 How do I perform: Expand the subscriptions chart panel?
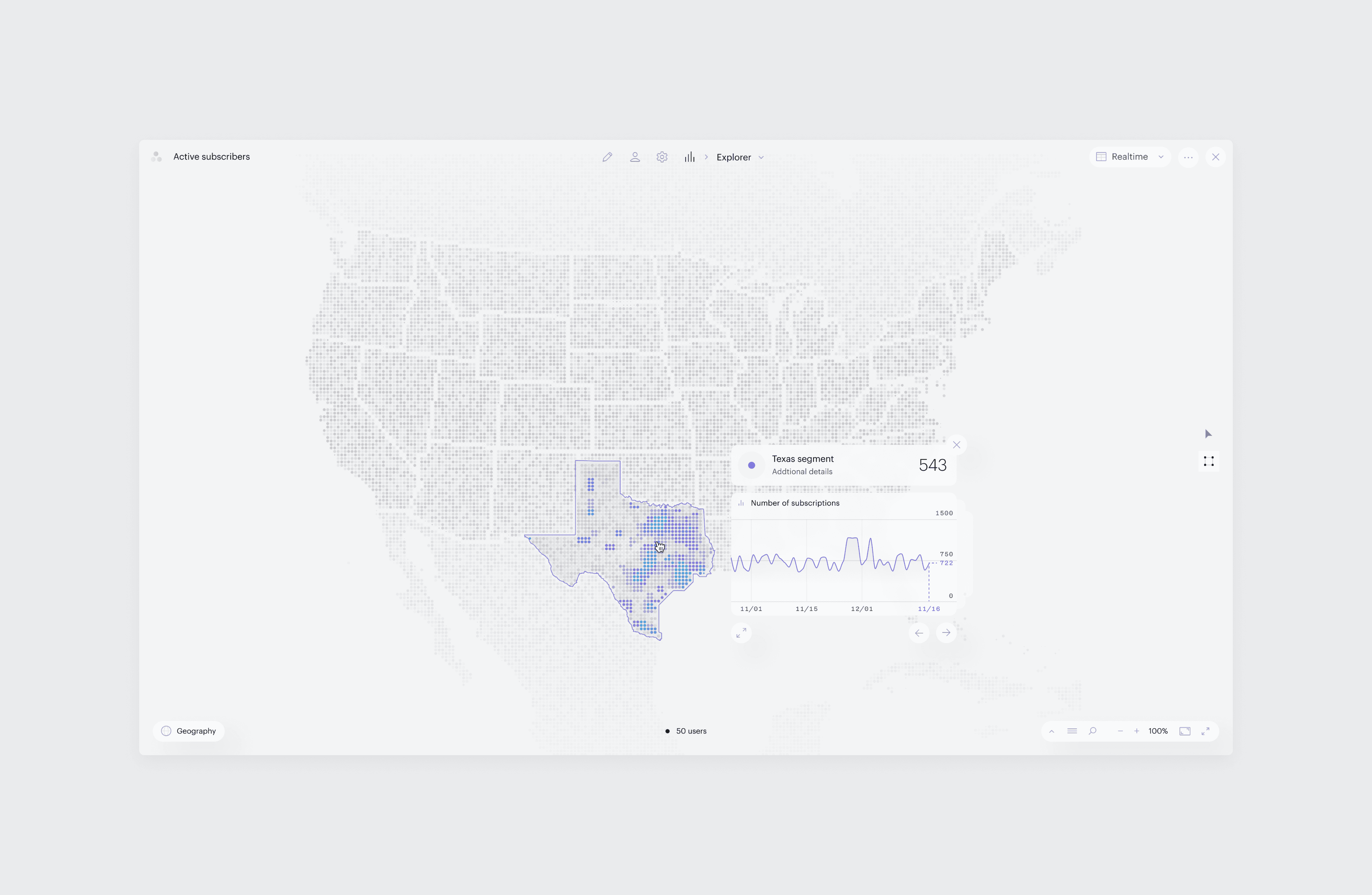pyautogui.click(x=741, y=633)
